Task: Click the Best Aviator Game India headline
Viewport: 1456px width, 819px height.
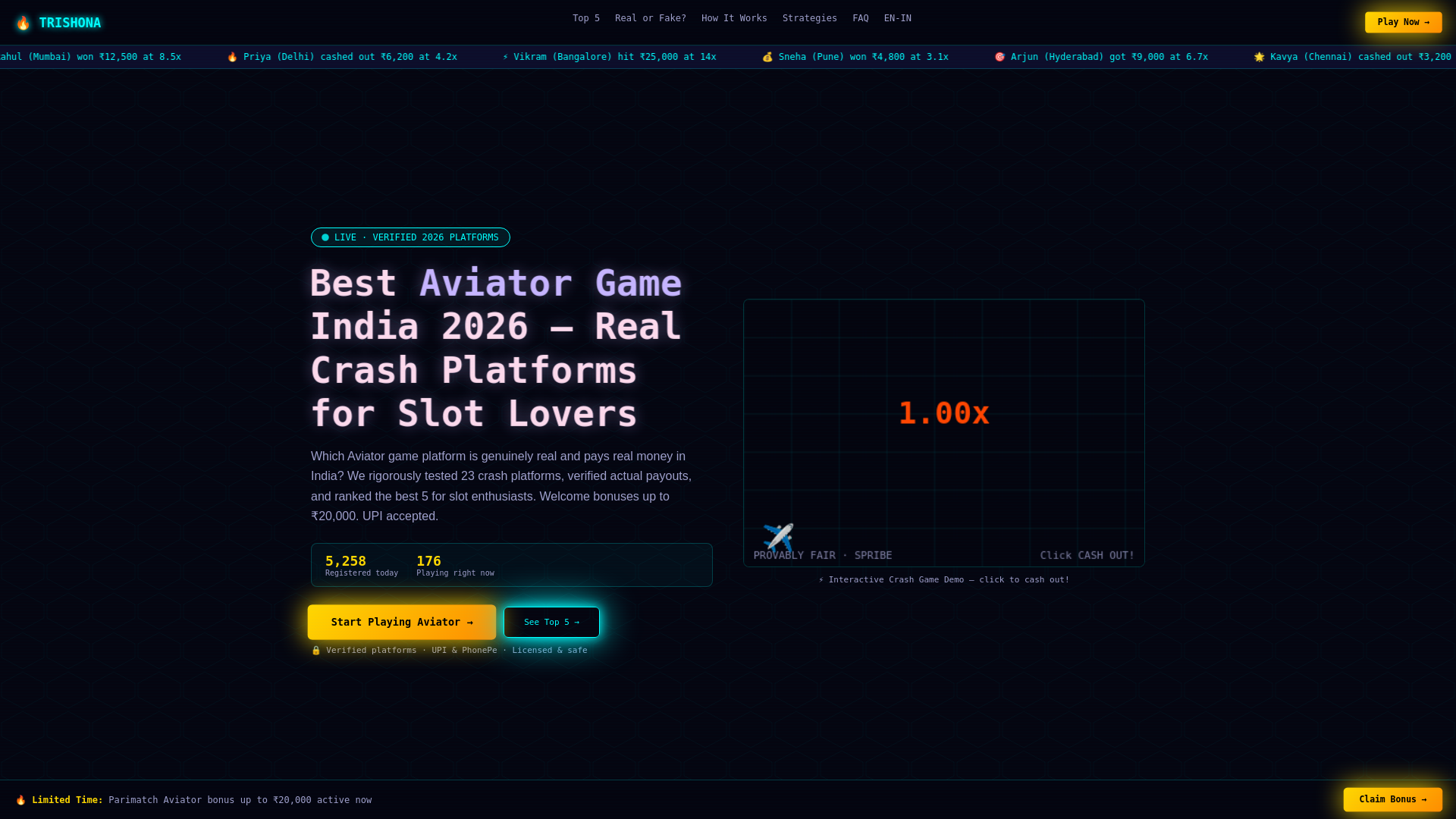Action: coord(496,348)
